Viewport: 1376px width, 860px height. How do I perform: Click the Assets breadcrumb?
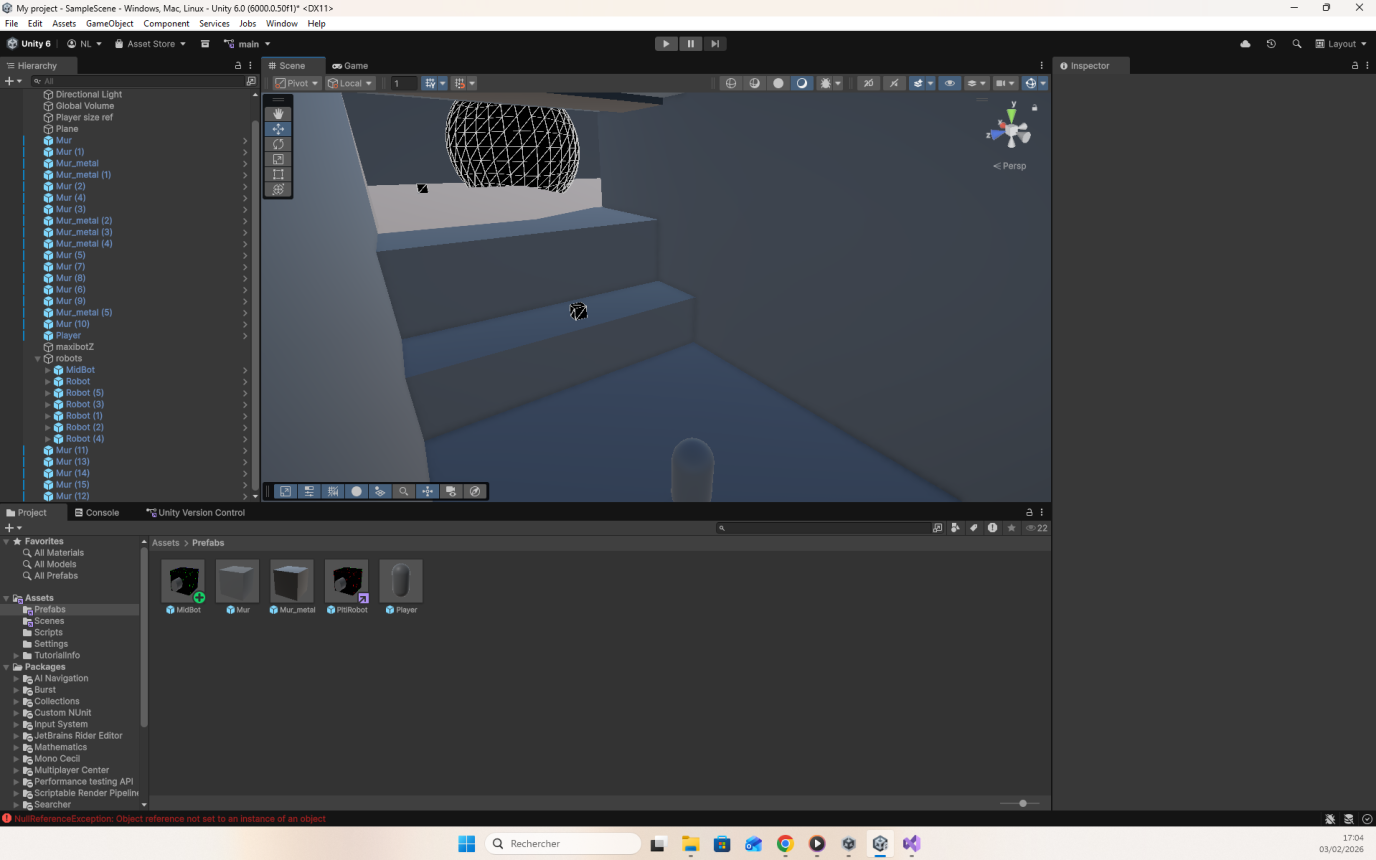pos(166,543)
